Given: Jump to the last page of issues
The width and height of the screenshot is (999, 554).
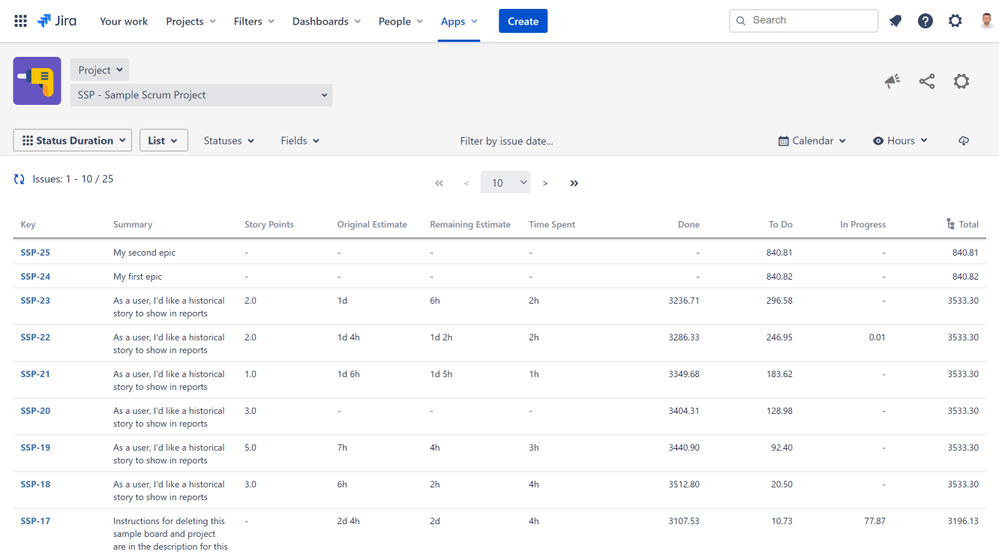Looking at the screenshot, I should 574,183.
